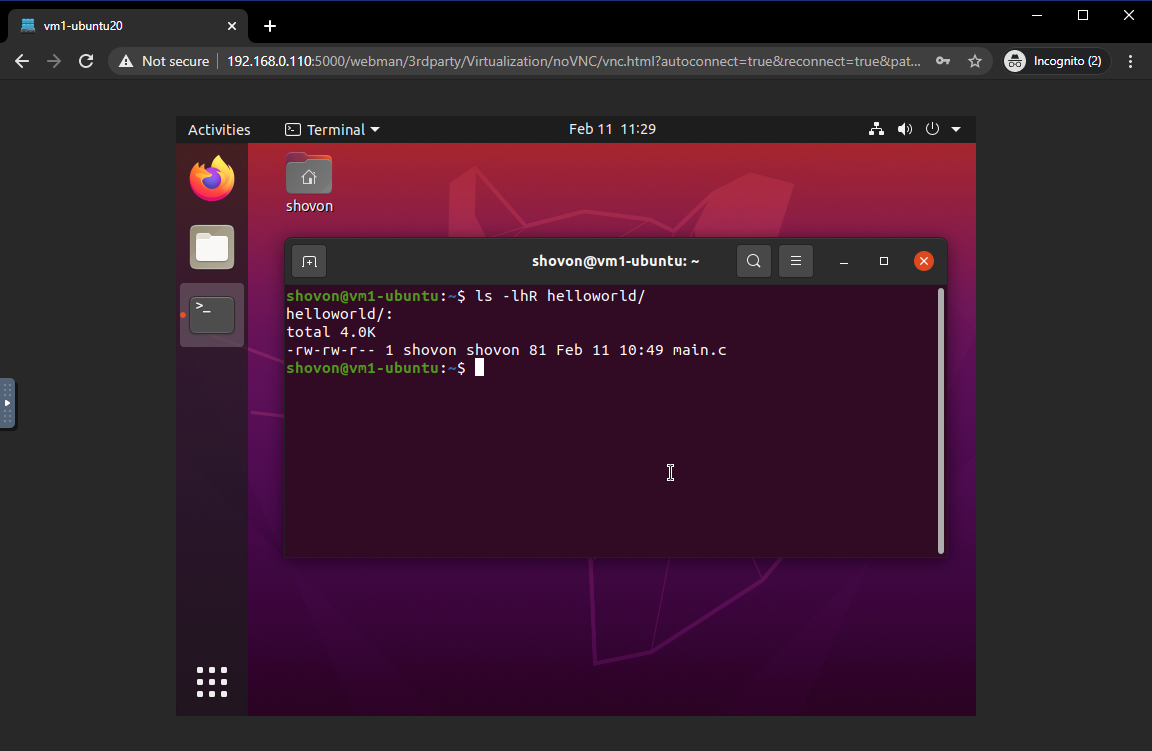Click the Terminal icon in the dock

212,315
